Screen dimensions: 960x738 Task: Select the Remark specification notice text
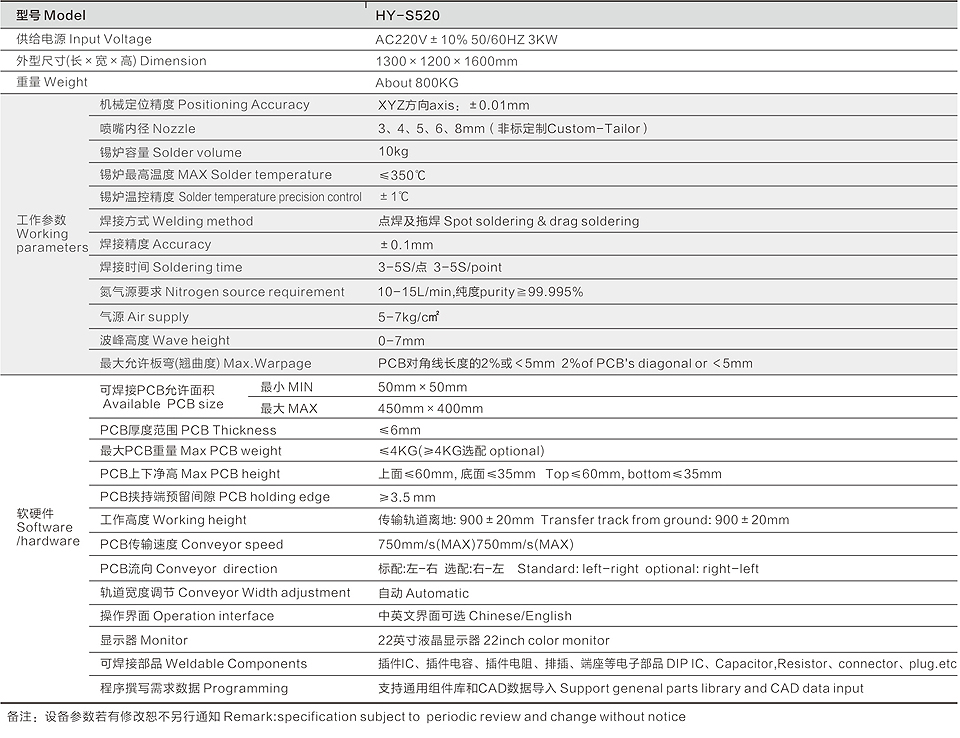tap(347, 717)
